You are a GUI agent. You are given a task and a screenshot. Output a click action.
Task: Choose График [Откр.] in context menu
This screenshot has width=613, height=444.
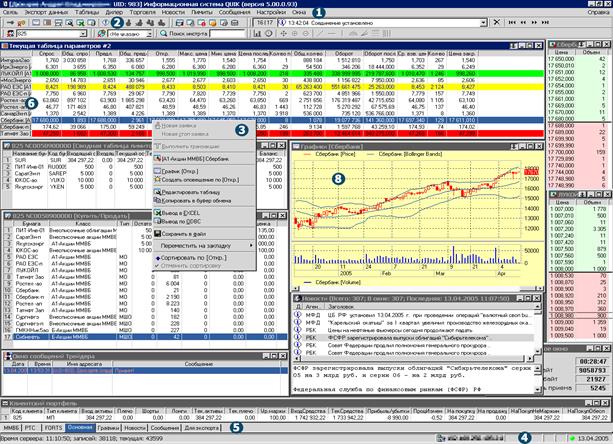tap(204, 171)
